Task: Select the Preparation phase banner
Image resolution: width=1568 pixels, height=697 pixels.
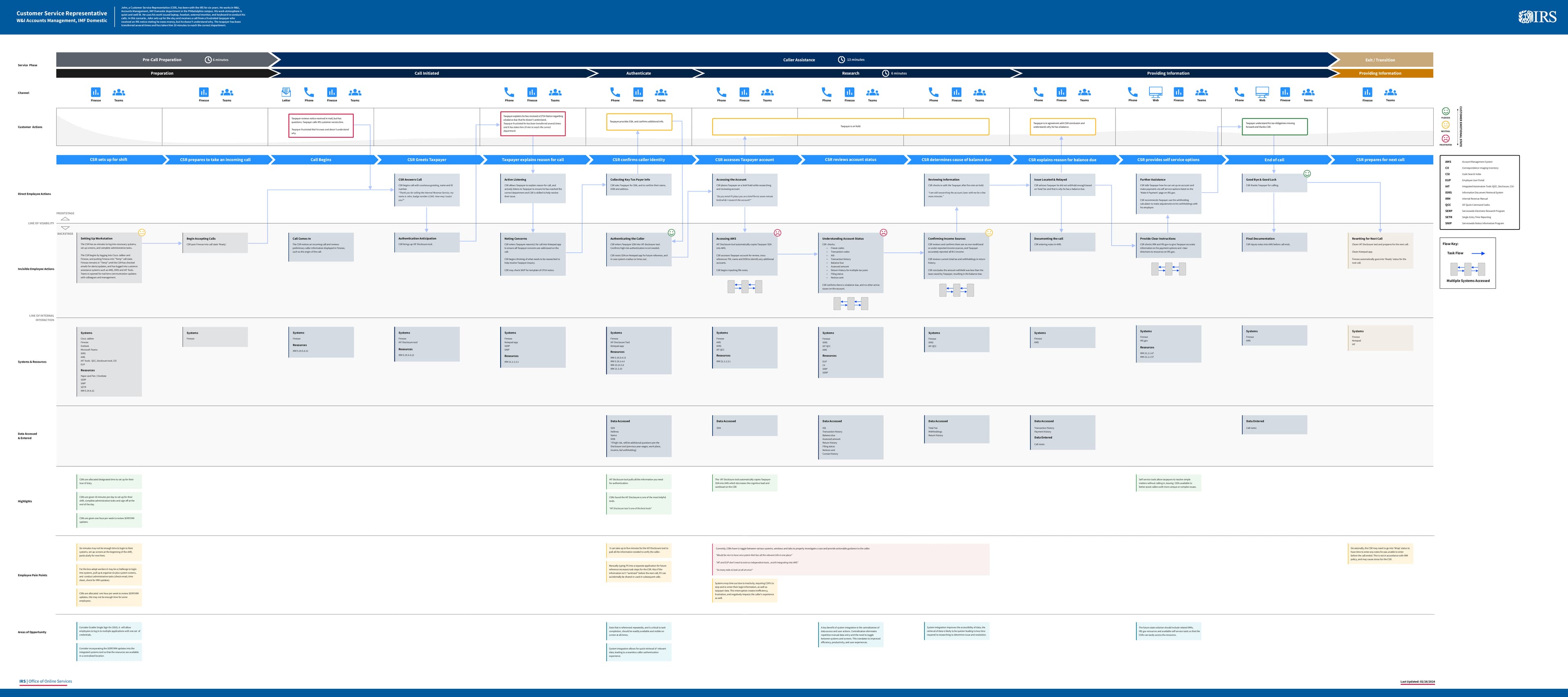Action: pyautogui.click(x=162, y=73)
